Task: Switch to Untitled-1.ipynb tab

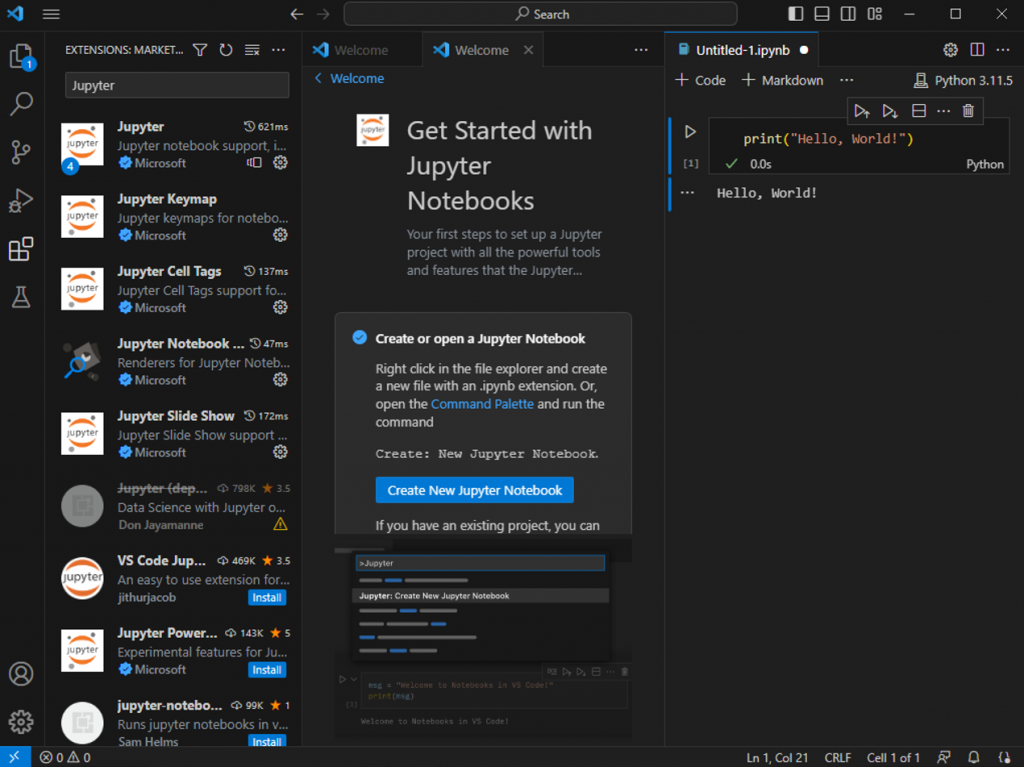Action: [742, 50]
